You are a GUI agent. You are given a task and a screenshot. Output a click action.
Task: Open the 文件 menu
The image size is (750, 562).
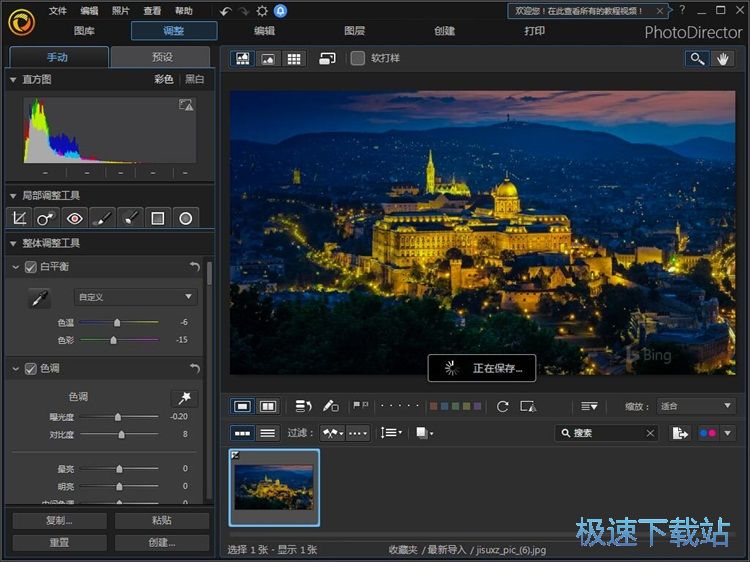(x=58, y=11)
